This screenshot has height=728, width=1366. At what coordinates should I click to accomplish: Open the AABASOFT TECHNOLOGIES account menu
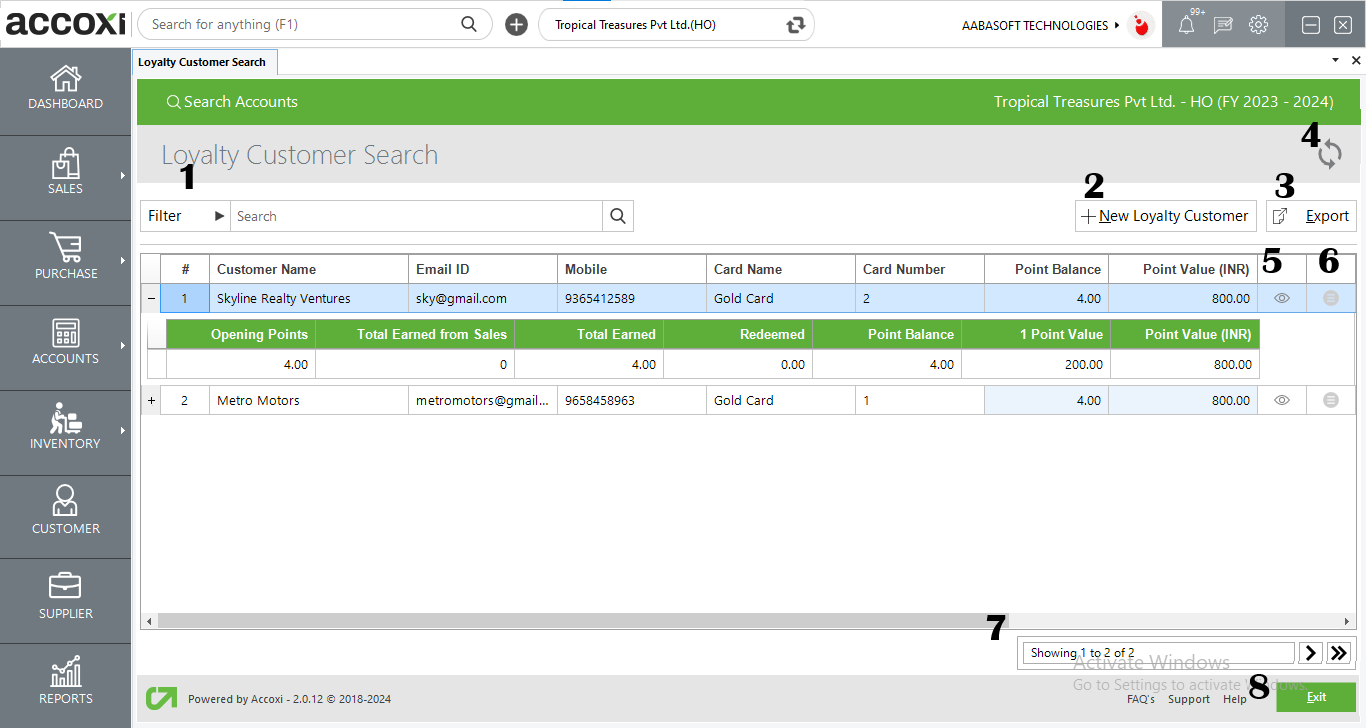(1037, 25)
